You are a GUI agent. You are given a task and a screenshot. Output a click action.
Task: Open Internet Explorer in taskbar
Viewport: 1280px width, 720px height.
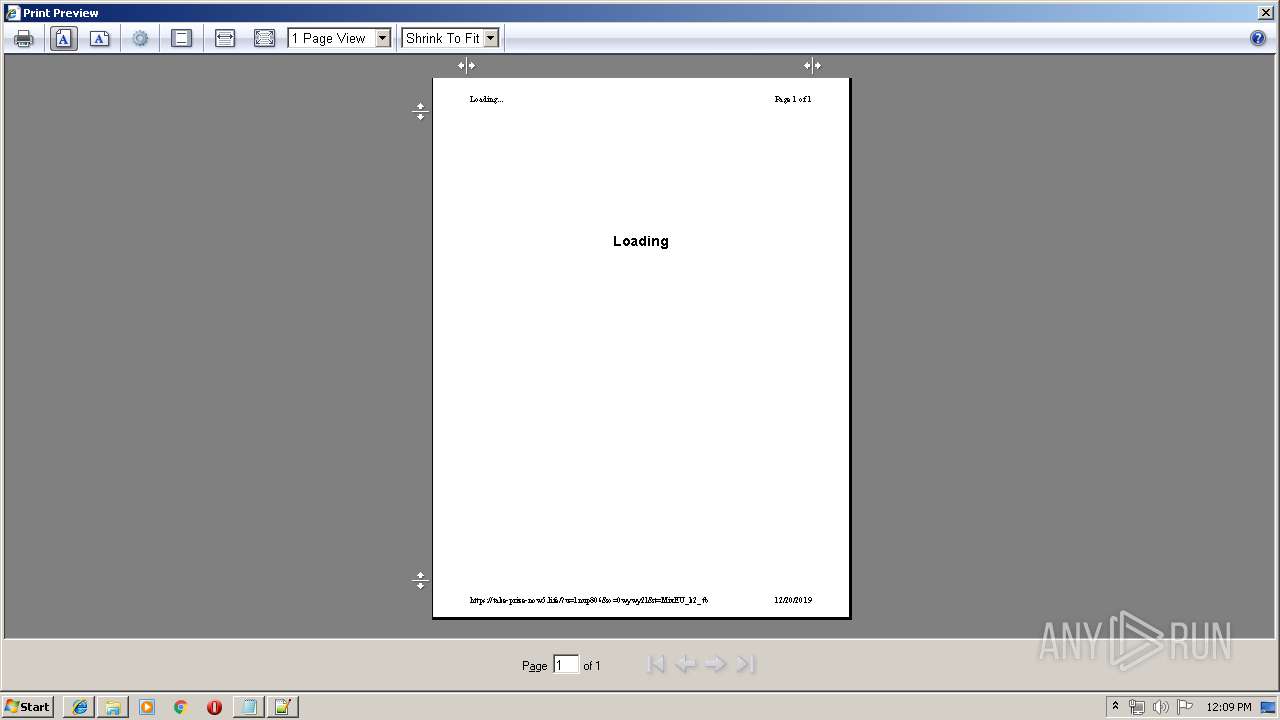[x=80, y=707]
